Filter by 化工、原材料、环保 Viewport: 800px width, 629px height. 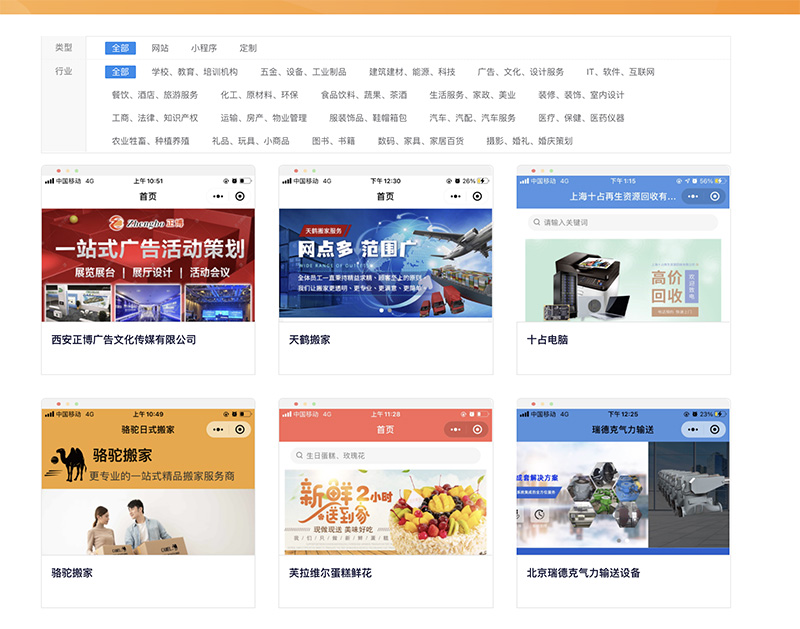259,95
